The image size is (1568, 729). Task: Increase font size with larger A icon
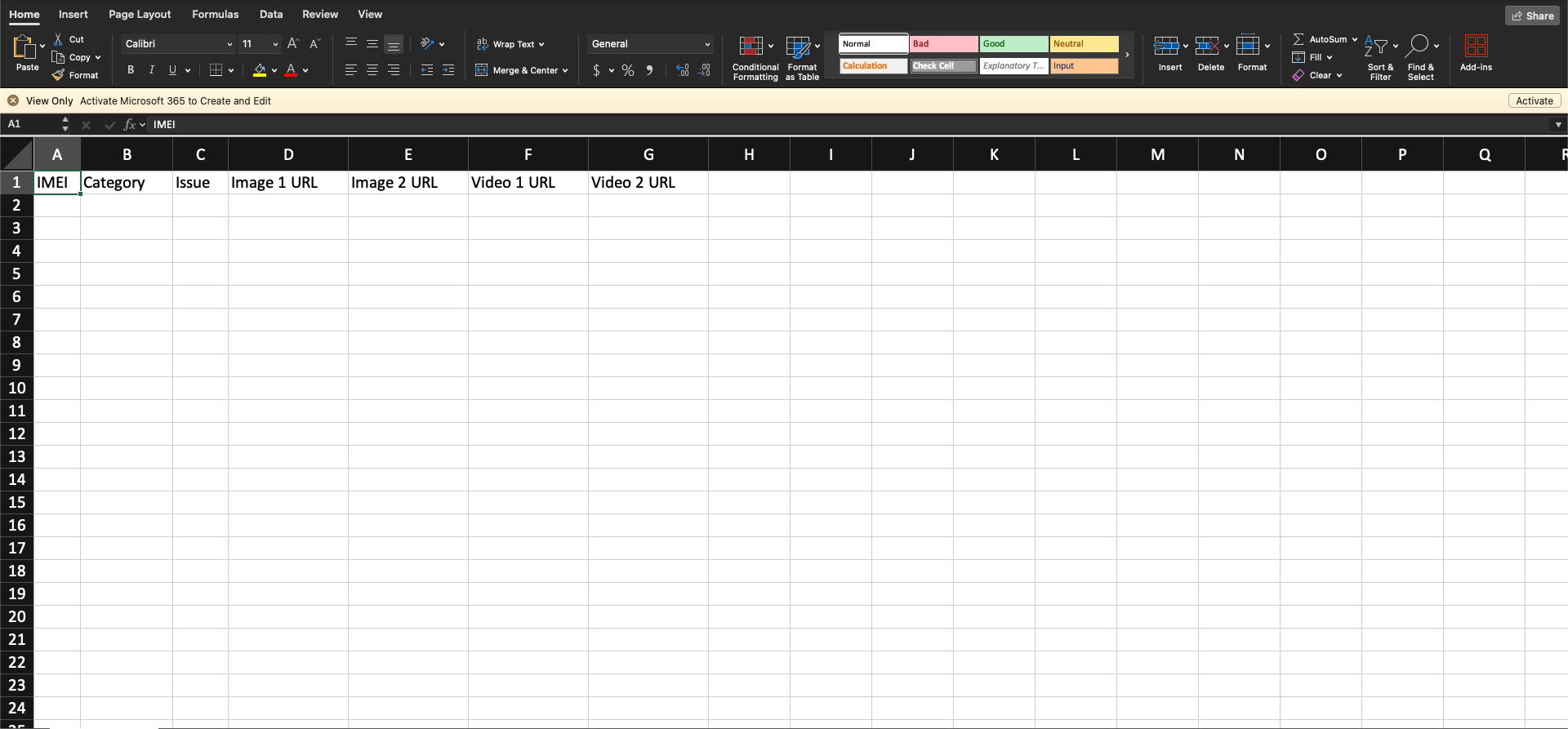(293, 44)
